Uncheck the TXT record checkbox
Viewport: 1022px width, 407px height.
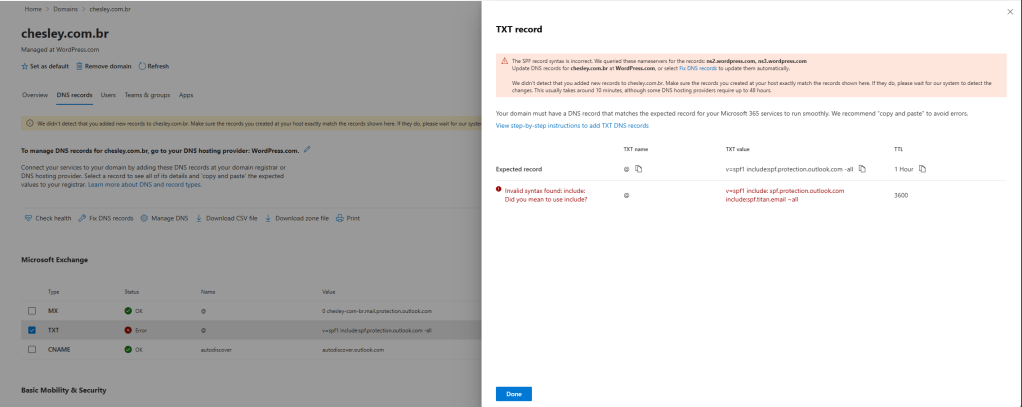[x=33, y=330]
